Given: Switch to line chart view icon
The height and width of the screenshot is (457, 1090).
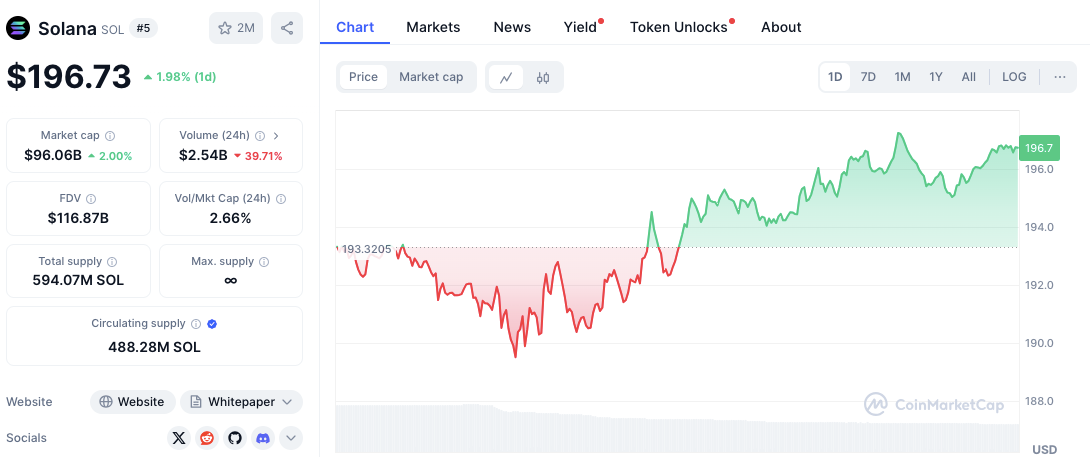Looking at the screenshot, I should click(506, 77).
